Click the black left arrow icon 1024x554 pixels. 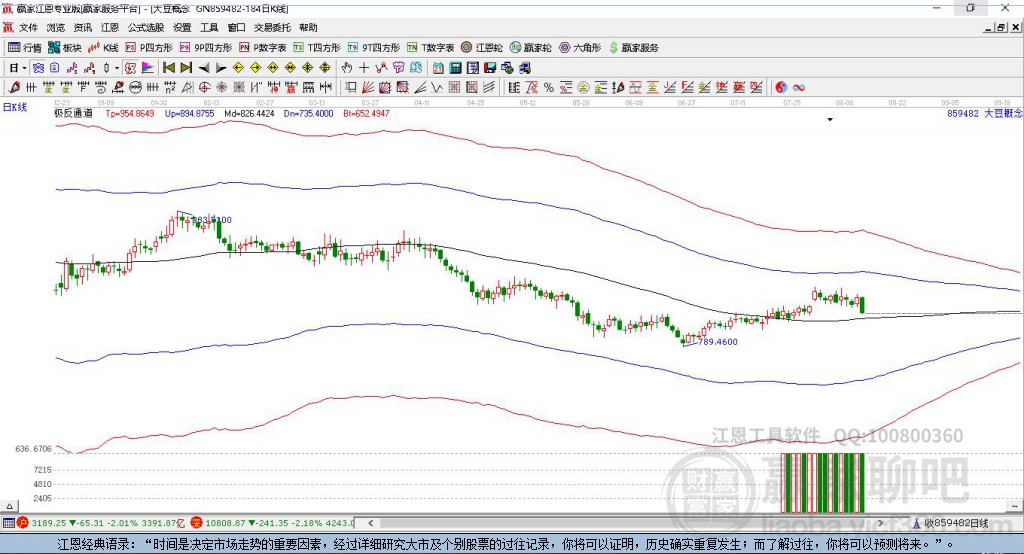click(x=204, y=68)
